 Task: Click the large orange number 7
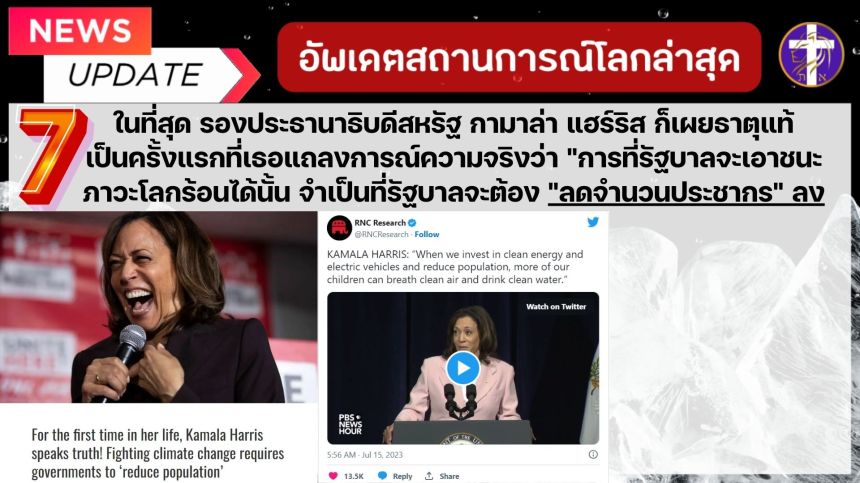[x=52, y=155]
